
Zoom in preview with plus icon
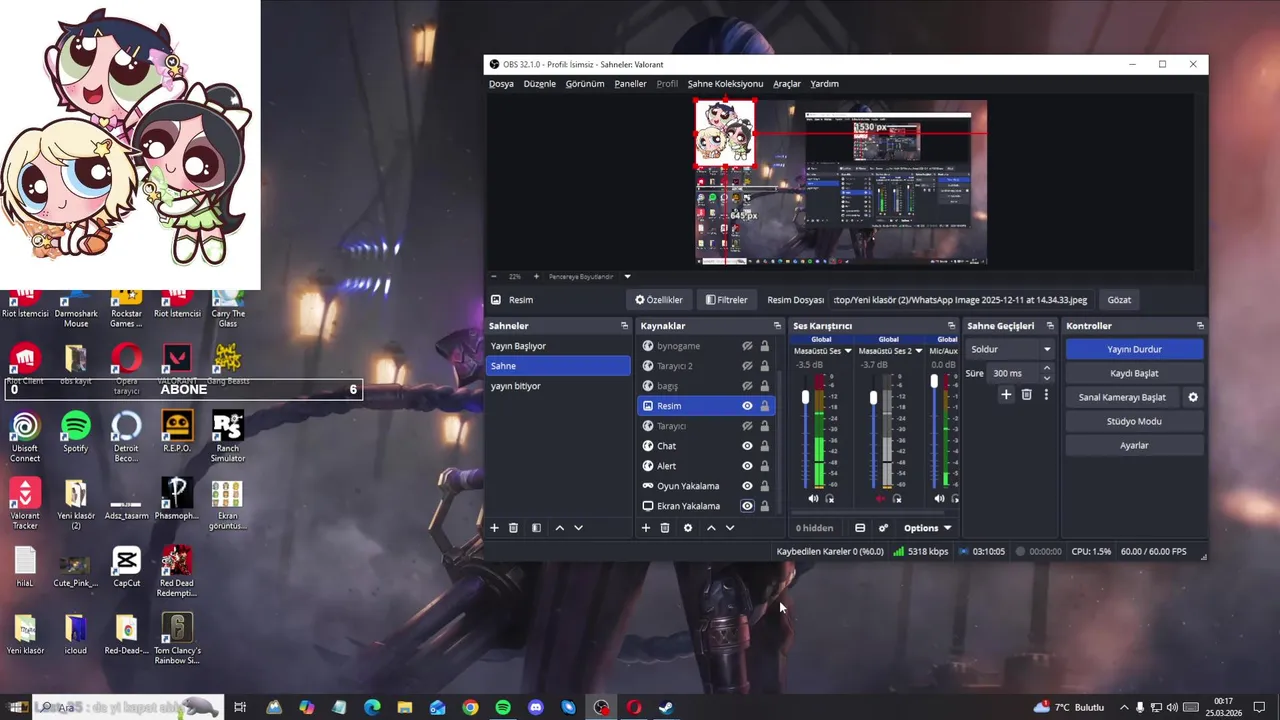pos(536,276)
